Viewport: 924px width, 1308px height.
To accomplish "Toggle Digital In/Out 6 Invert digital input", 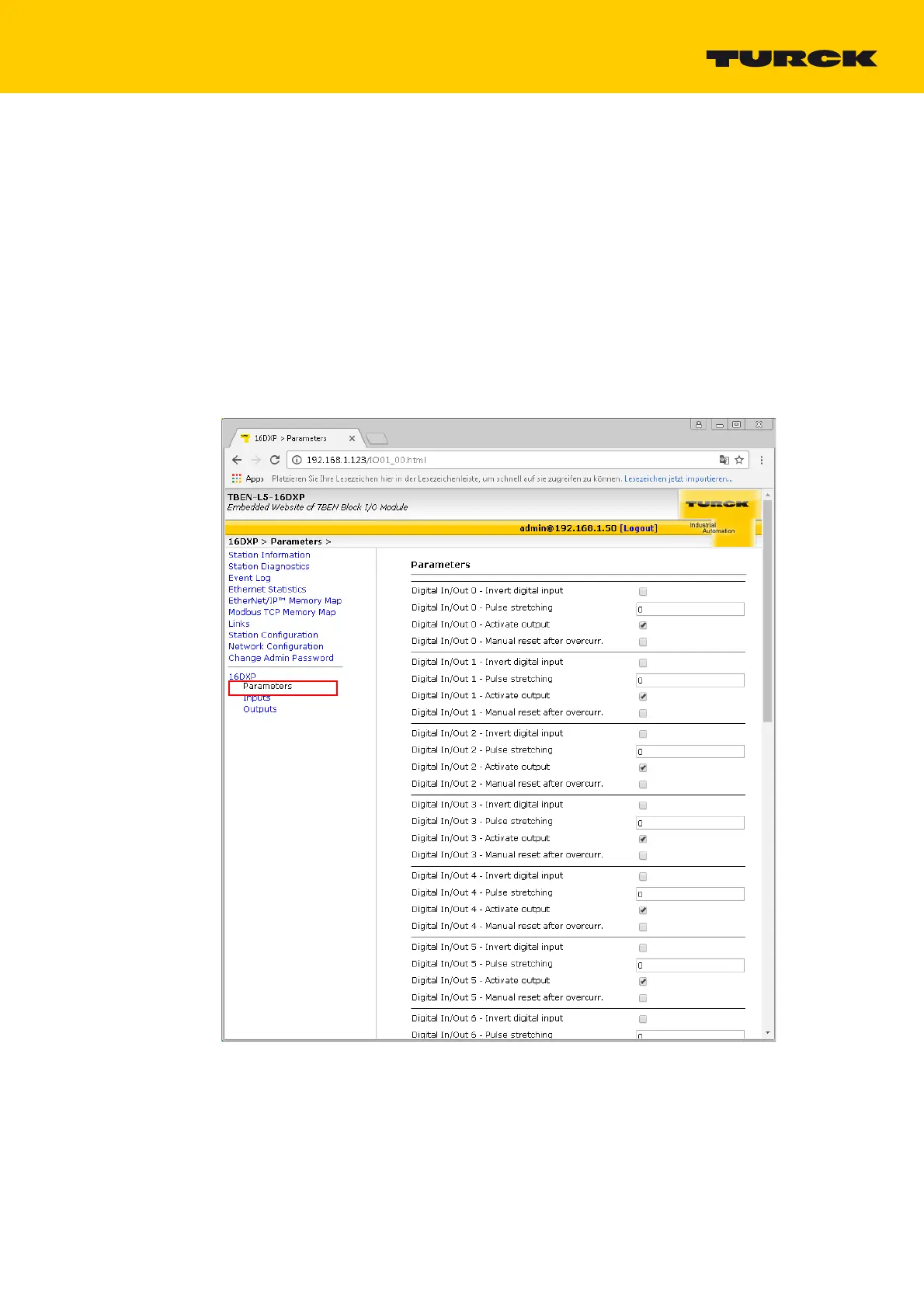I will [643, 1019].
